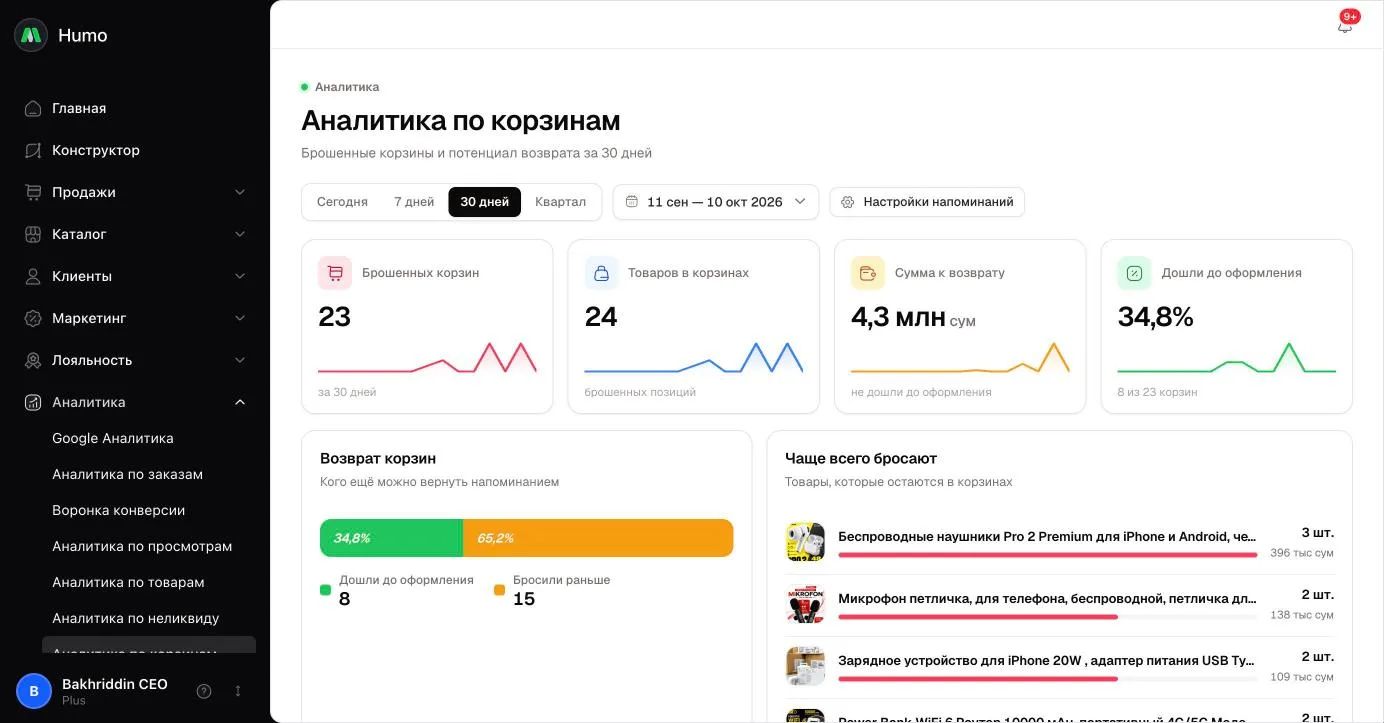Image resolution: width=1384 pixels, height=723 pixels.
Task: Expand the Каталог section chevron
Action: point(240,234)
